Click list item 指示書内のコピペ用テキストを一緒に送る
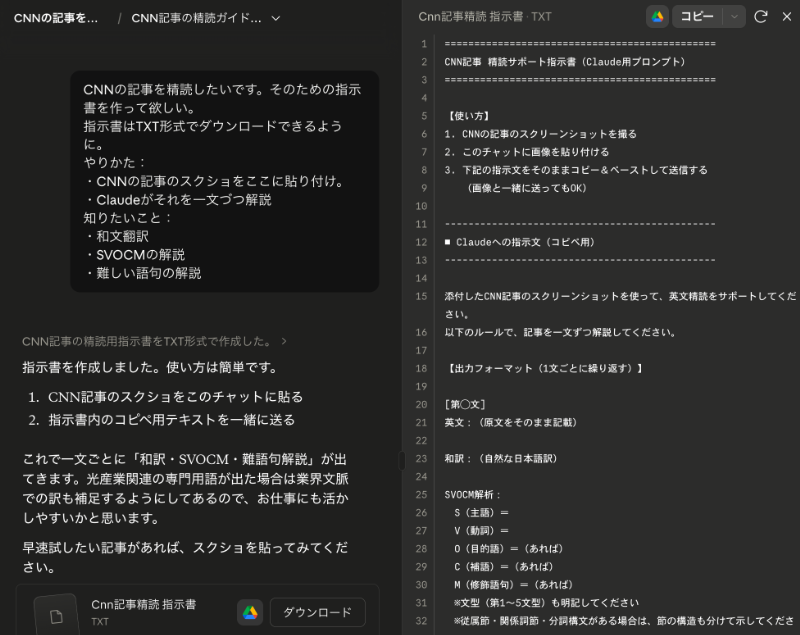The image size is (800, 635). pyautogui.click(x=171, y=420)
